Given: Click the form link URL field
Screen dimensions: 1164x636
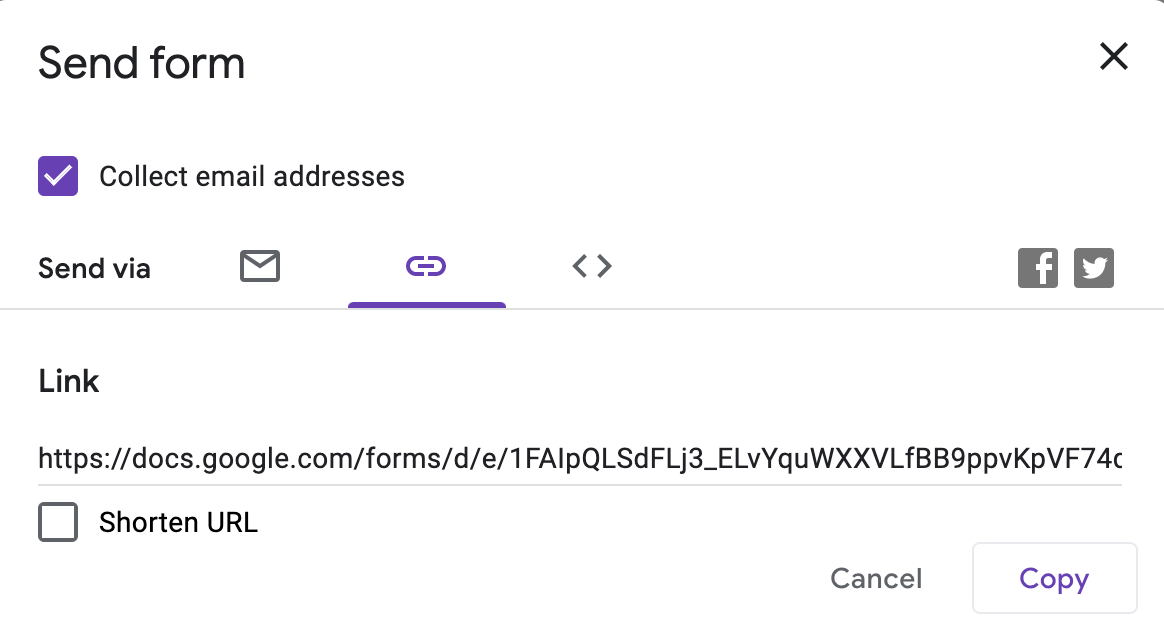Looking at the screenshot, I should click(x=580, y=460).
